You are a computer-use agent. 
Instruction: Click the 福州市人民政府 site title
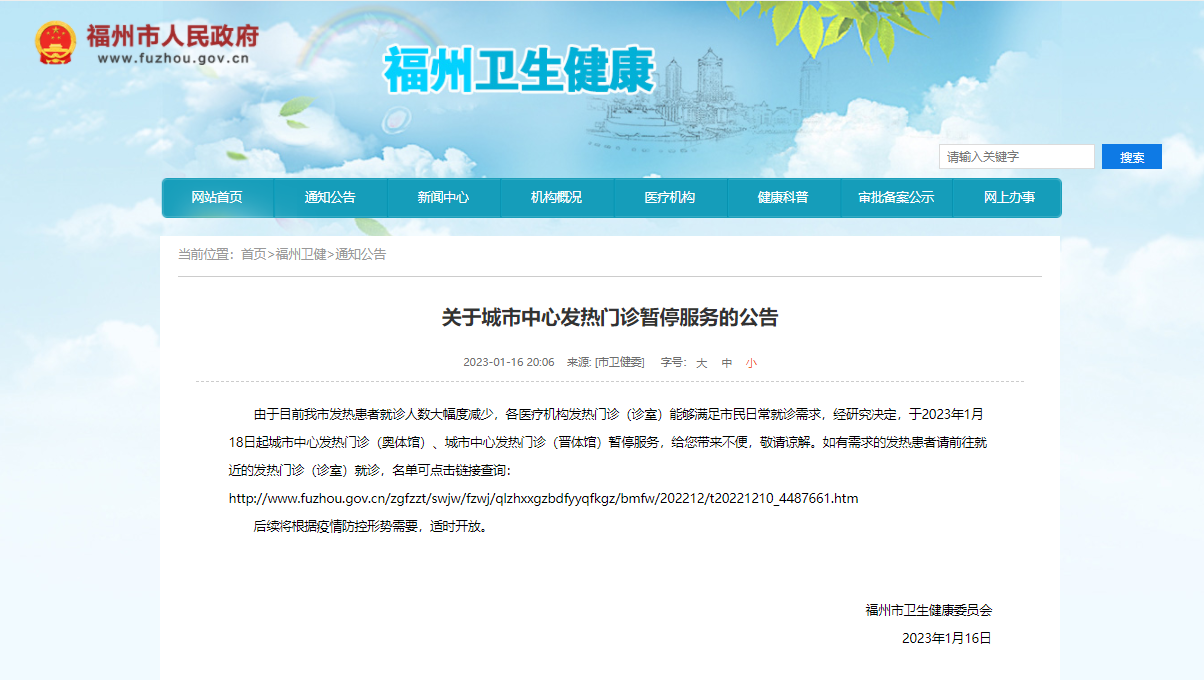coord(172,36)
